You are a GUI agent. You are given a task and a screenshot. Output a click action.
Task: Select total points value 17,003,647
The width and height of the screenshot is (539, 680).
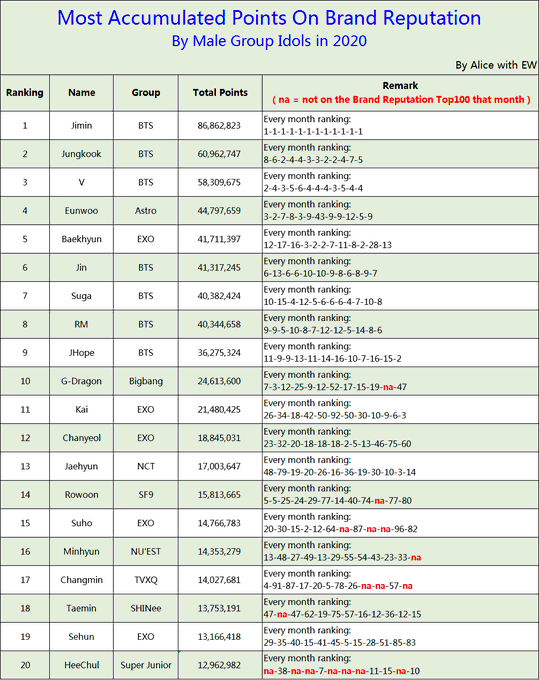219,467
